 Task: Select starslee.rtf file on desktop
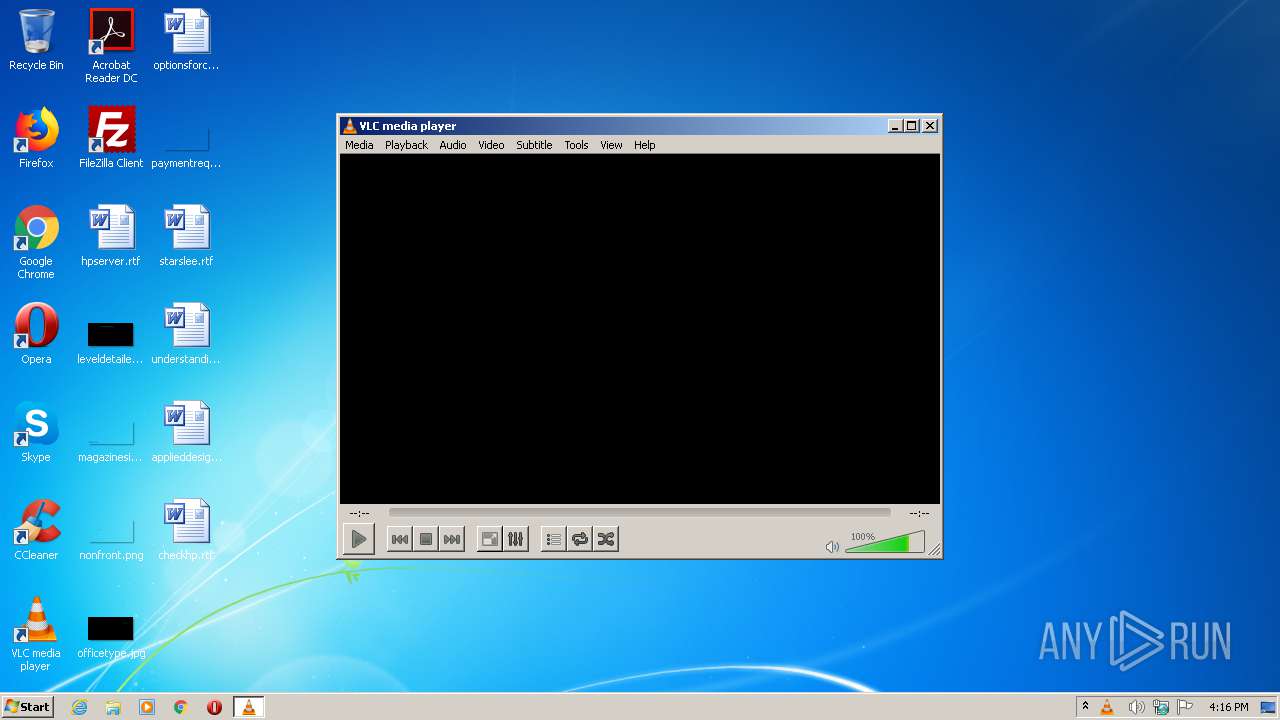point(186,236)
